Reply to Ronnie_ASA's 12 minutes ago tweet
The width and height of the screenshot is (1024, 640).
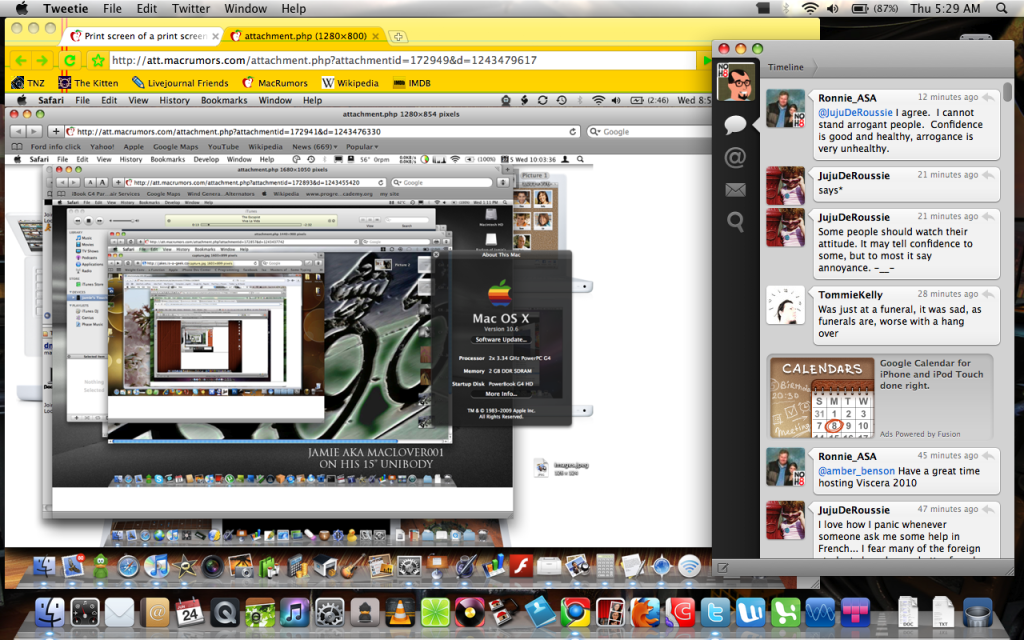point(989,97)
